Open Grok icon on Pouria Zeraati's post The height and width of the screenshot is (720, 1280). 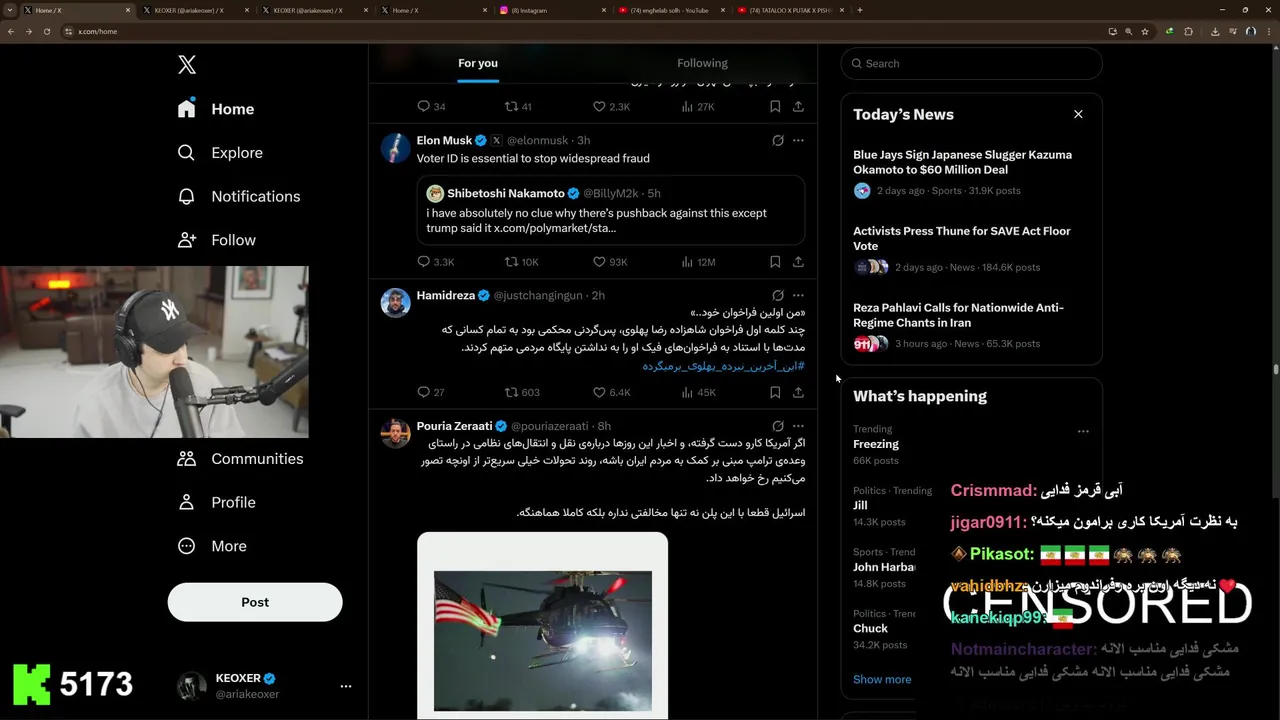coord(778,426)
